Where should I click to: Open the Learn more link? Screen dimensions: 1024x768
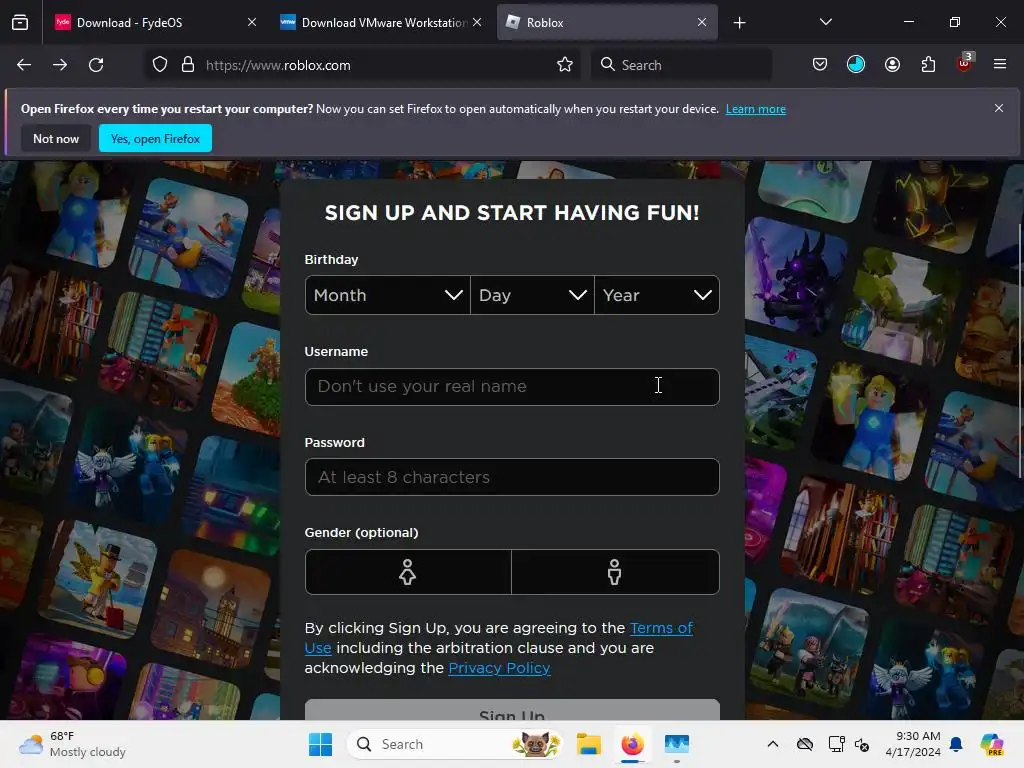tap(756, 109)
